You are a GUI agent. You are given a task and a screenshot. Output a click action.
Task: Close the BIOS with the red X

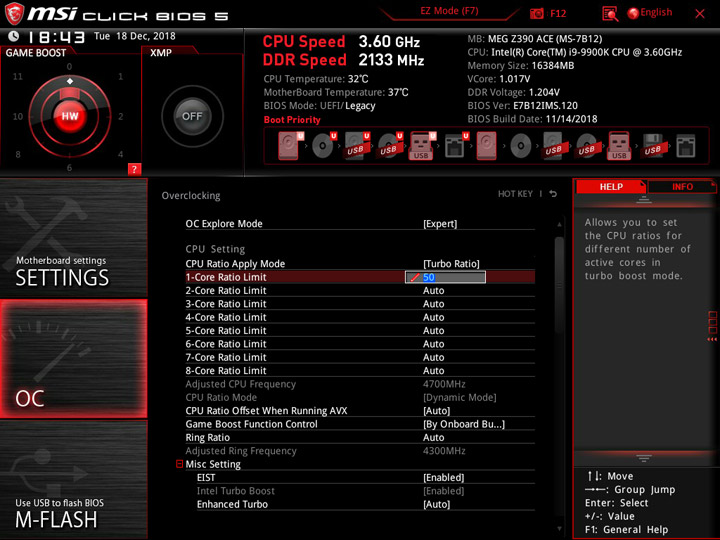click(x=700, y=14)
